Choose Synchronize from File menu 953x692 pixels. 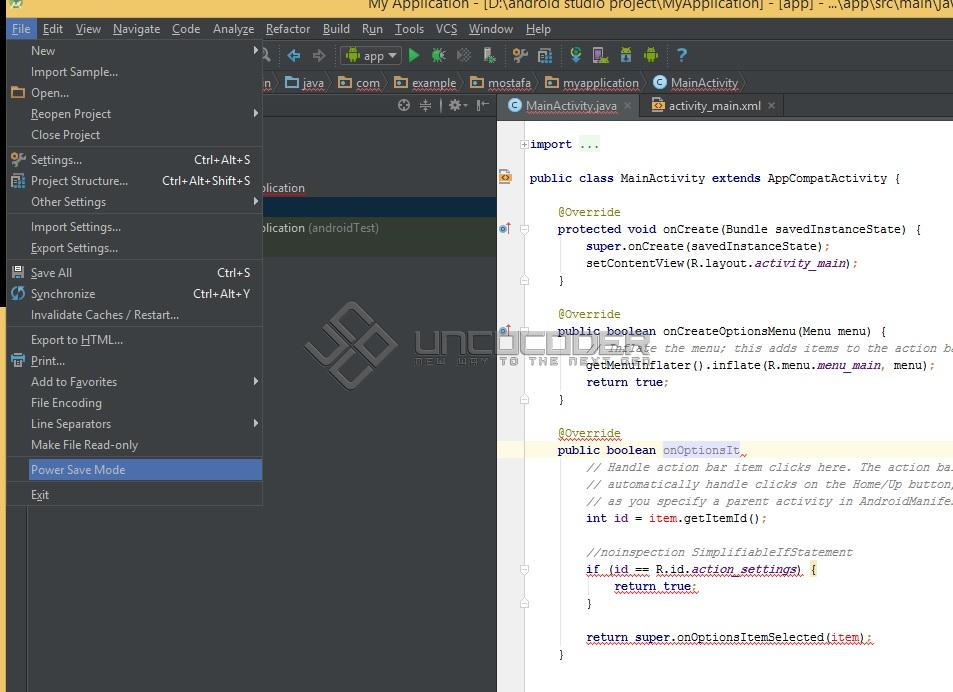(134, 293)
